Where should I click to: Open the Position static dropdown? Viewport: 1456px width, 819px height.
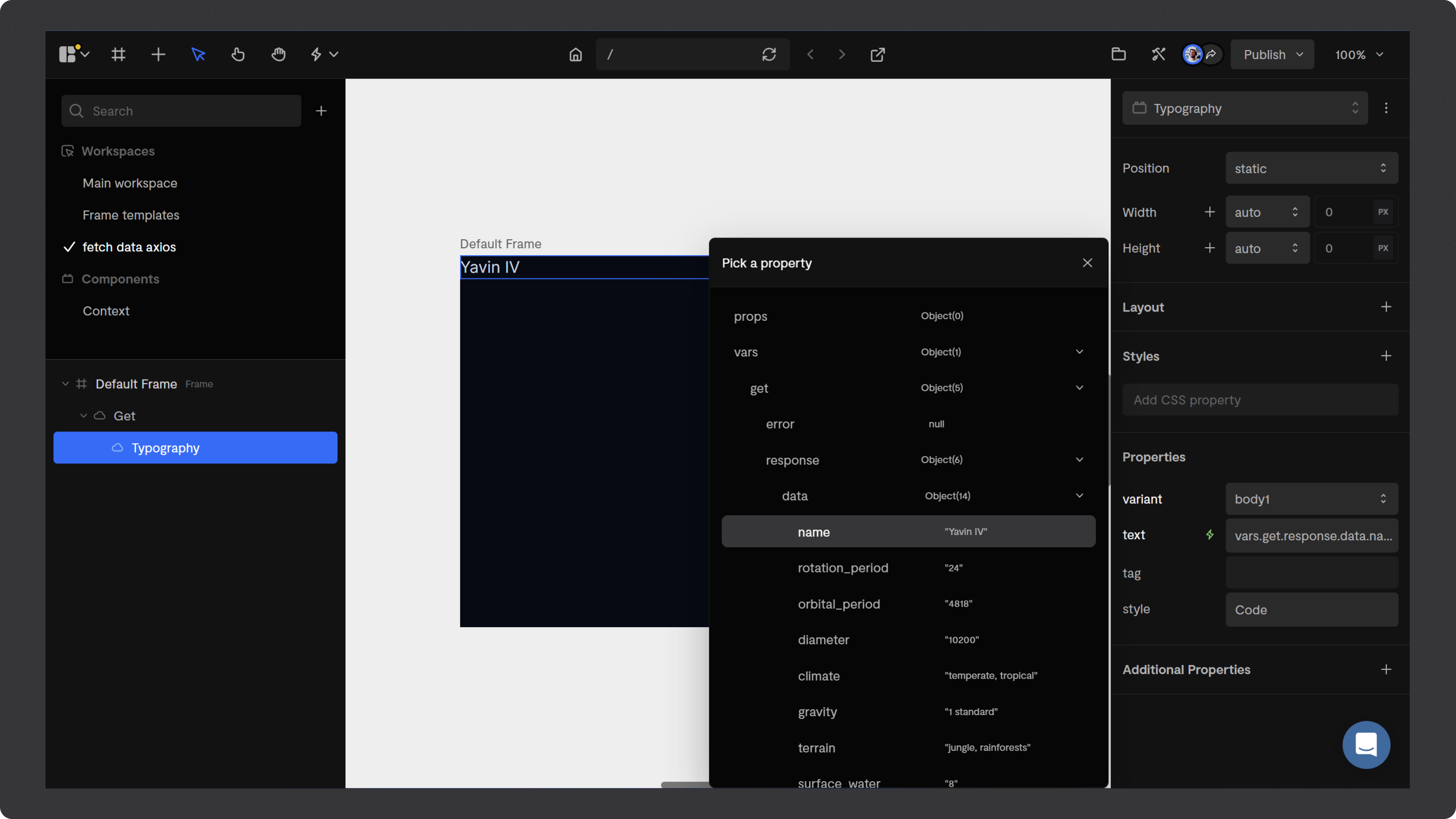tap(1311, 168)
